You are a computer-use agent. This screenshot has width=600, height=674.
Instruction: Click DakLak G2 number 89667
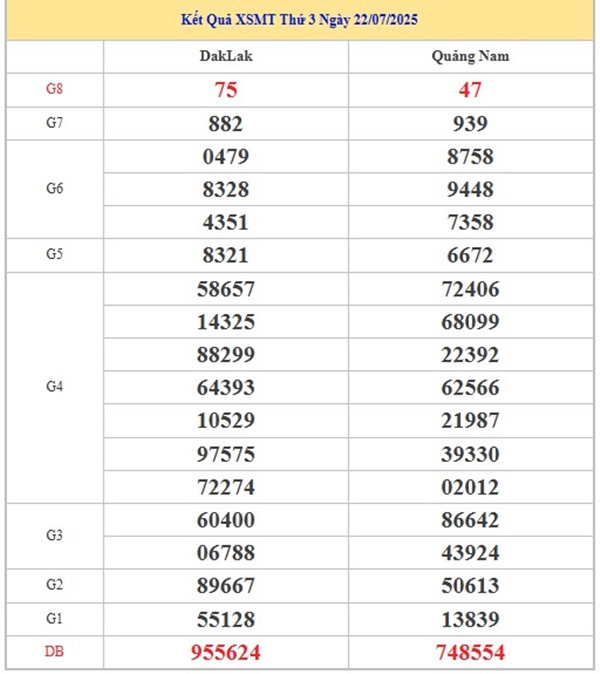(x=226, y=586)
